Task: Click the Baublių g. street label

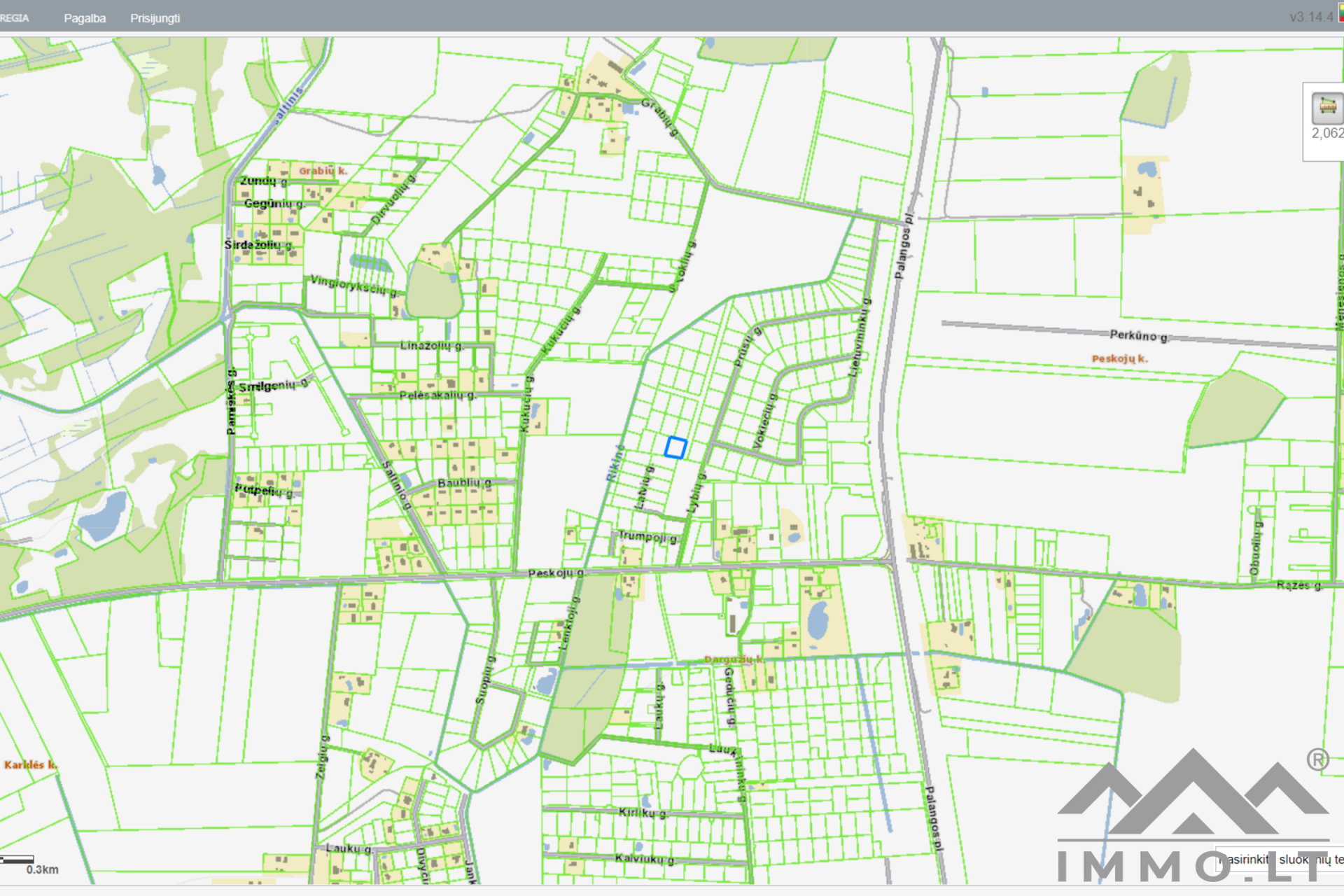Action: [464, 483]
